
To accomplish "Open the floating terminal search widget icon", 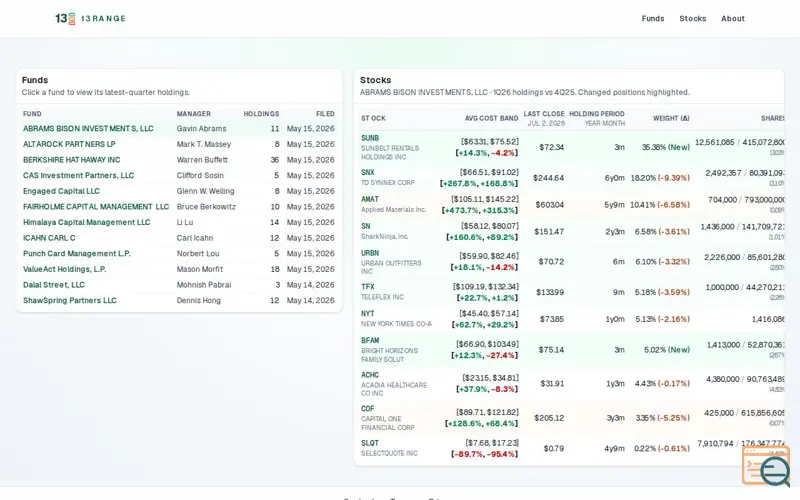I will click(x=766, y=466).
